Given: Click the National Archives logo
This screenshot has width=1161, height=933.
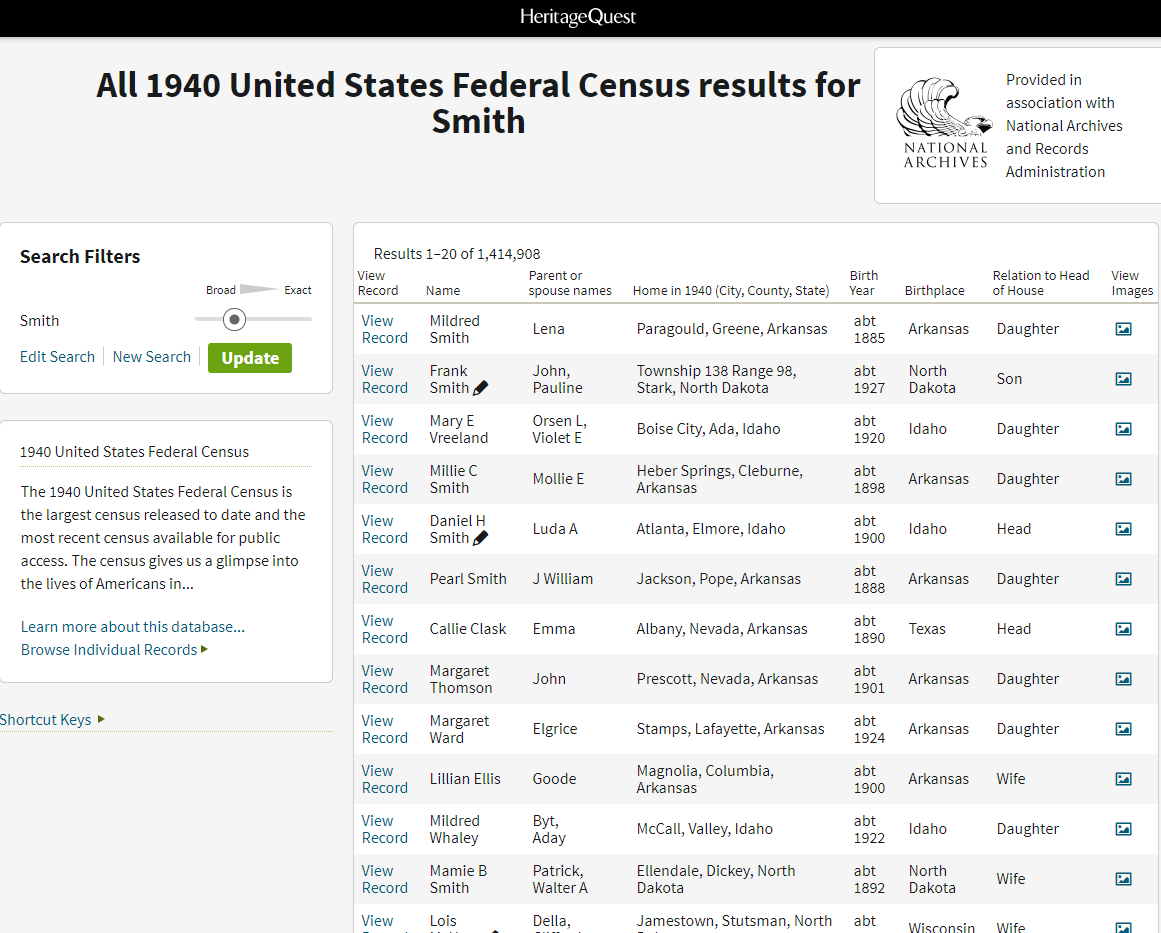Looking at the screenshot, I should pos(945,124).
